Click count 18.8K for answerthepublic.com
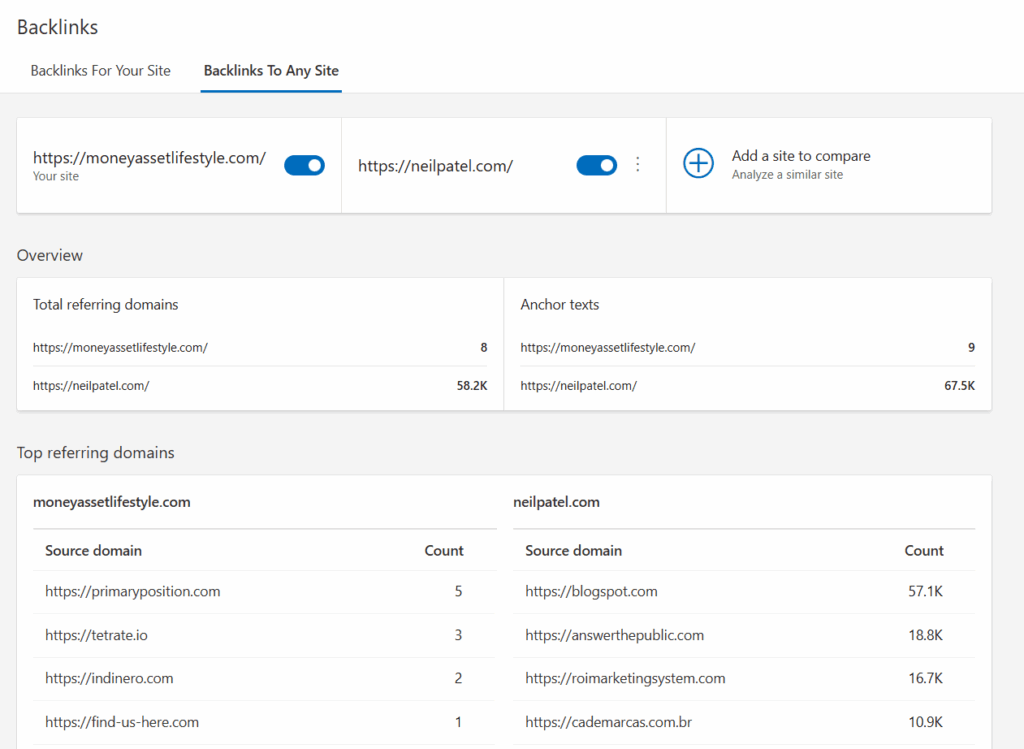 pyautogui.click(x=925, y=635)
